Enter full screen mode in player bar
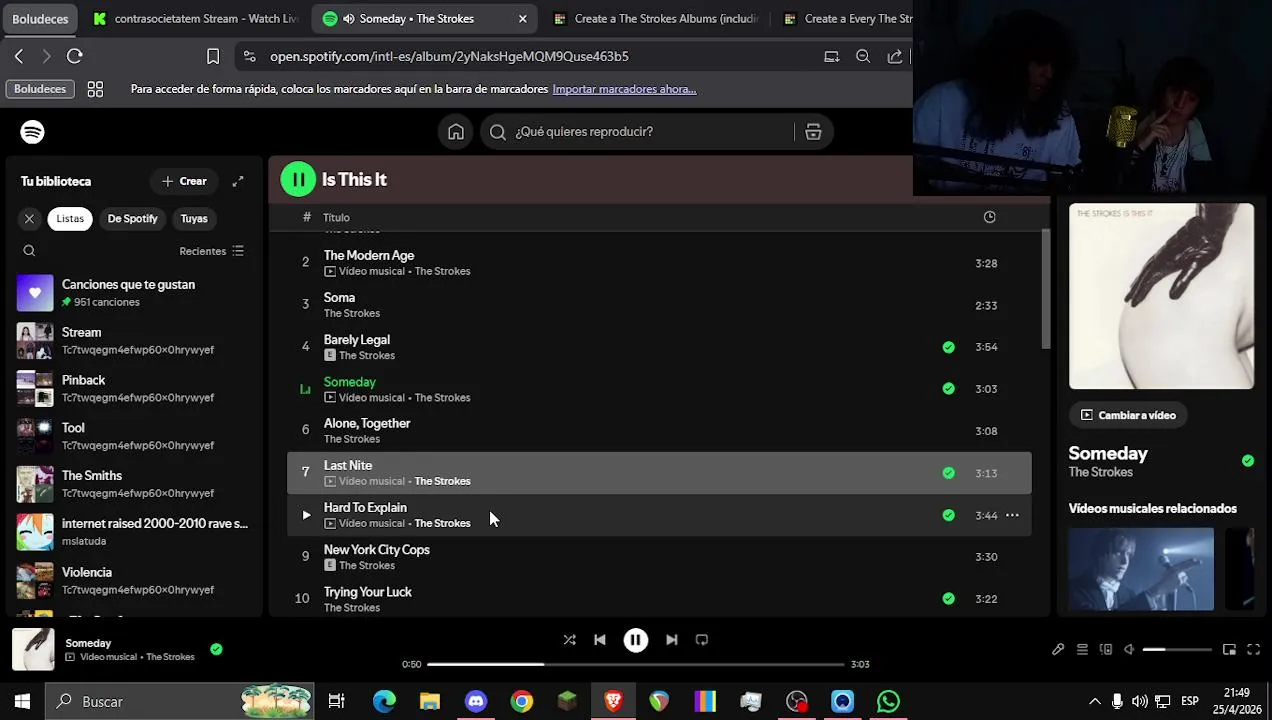Screen dimensions: 1272x720 point(1253,649)
